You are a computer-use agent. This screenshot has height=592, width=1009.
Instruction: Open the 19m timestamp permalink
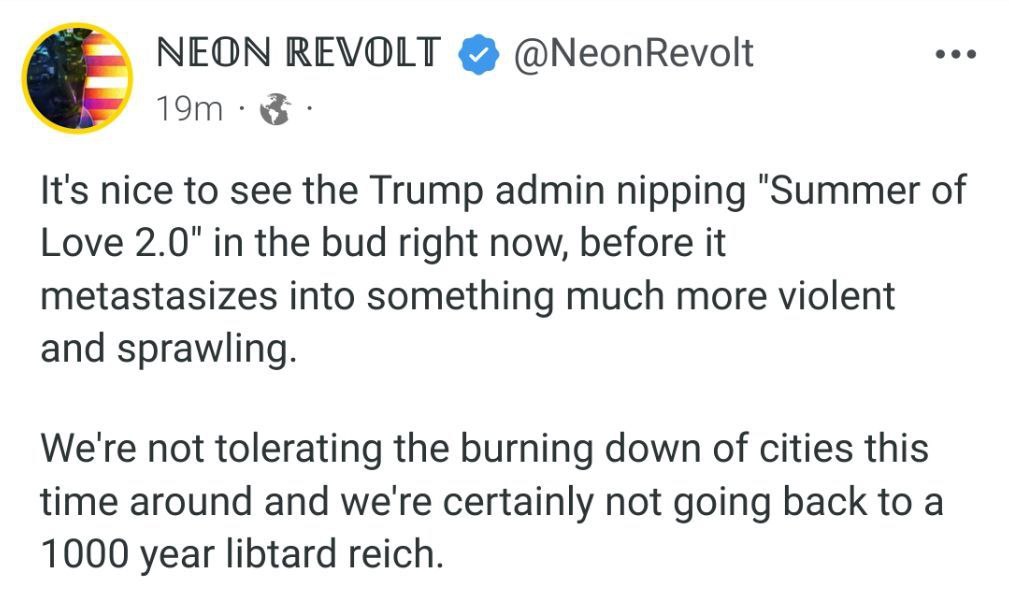point(190,109)
